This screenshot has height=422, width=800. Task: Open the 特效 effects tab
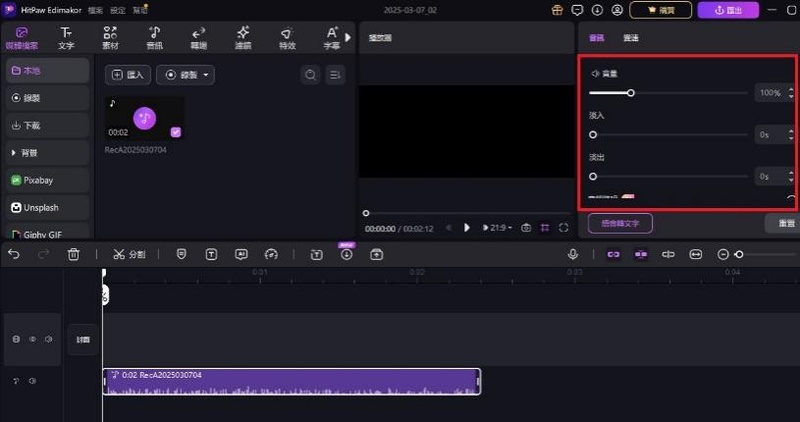tap(287, 38)
